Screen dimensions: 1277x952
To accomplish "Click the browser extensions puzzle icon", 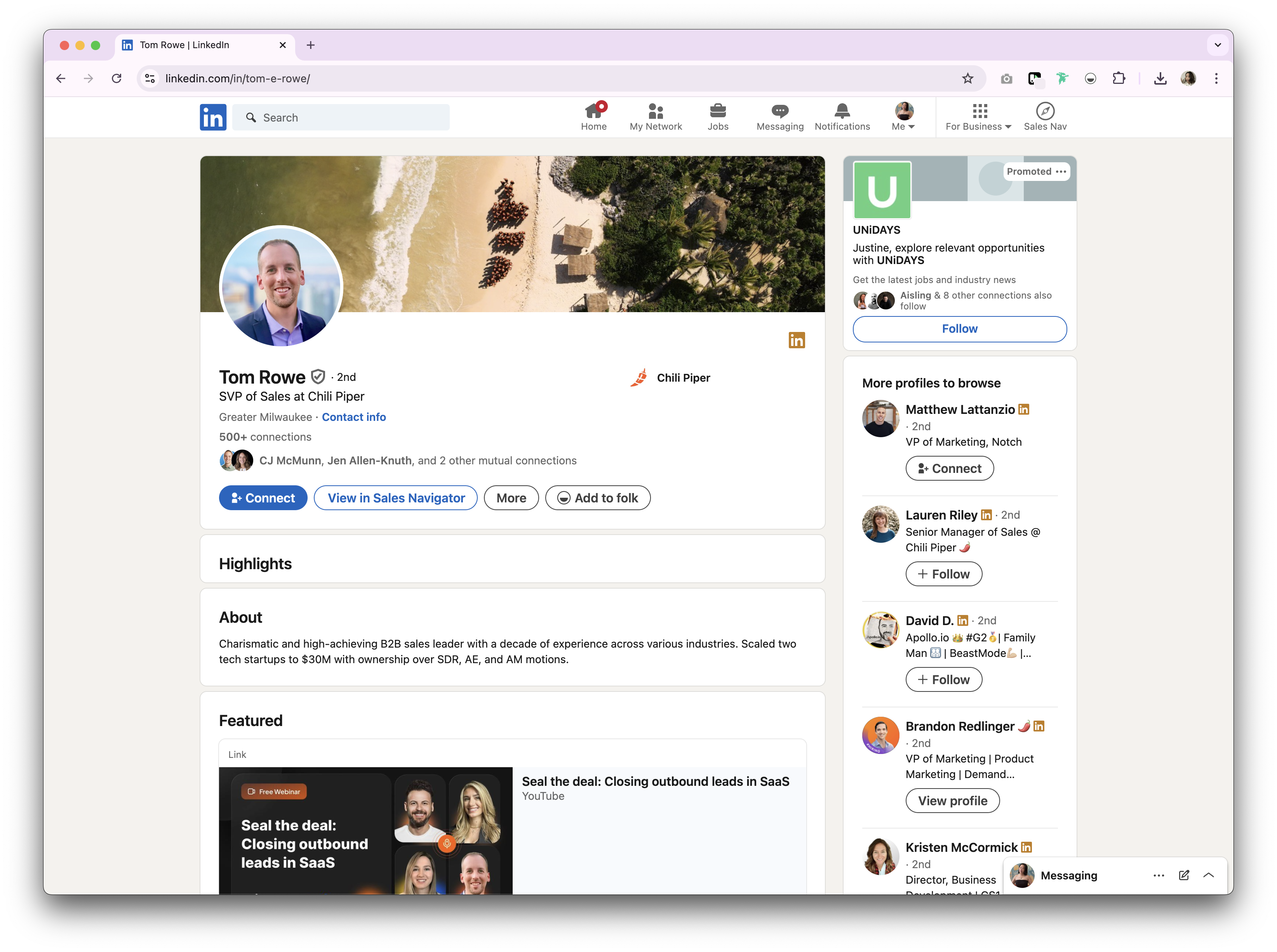I will click(x=1119, y=78).
